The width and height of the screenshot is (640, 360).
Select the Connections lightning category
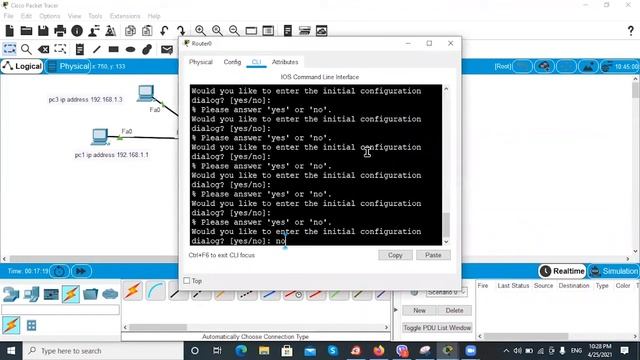[x=71, y=294]
